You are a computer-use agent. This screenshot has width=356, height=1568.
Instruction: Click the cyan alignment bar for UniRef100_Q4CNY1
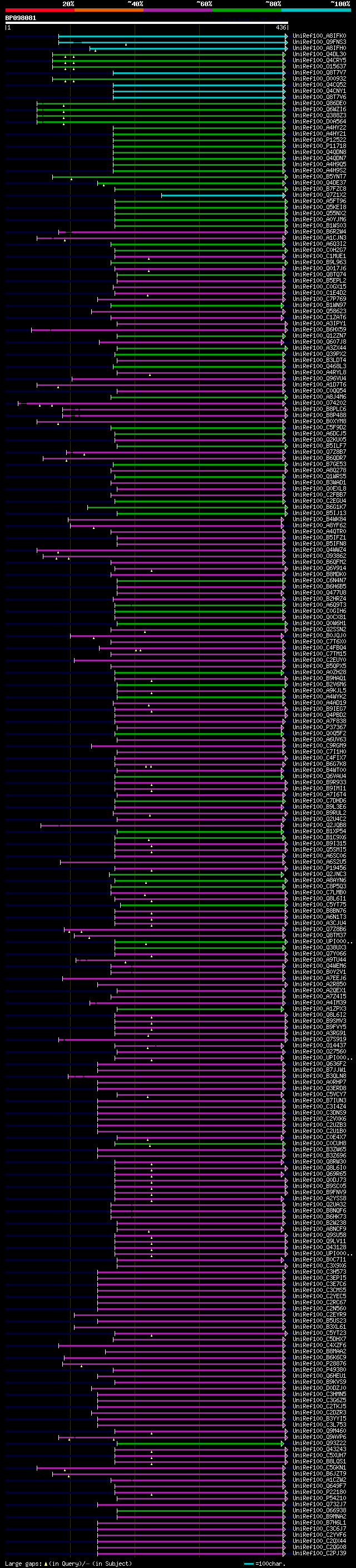[x=199, y=91]
